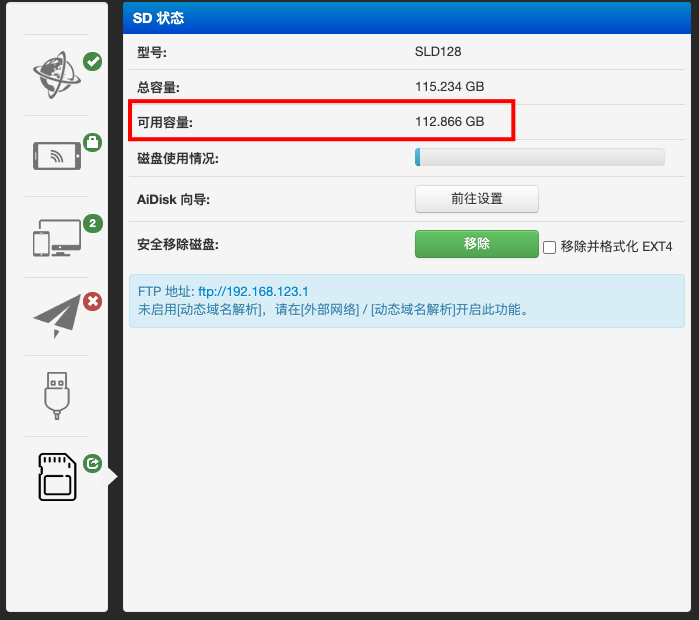Viewport: 699px width, 620px height.
Task: Click the green lock badge on wireless
Action: pos(92,143)
